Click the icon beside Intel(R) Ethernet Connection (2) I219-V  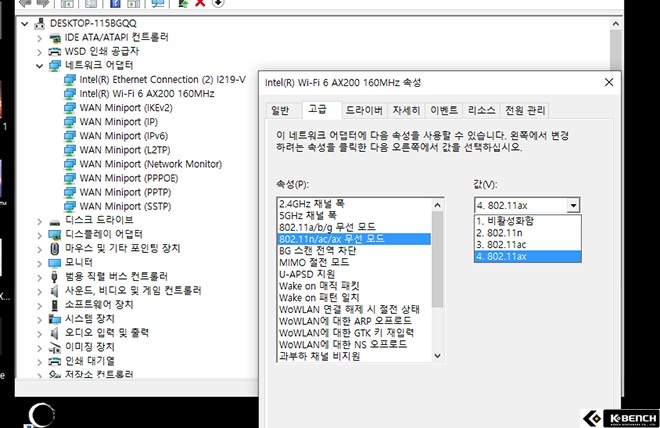point(69,80)
